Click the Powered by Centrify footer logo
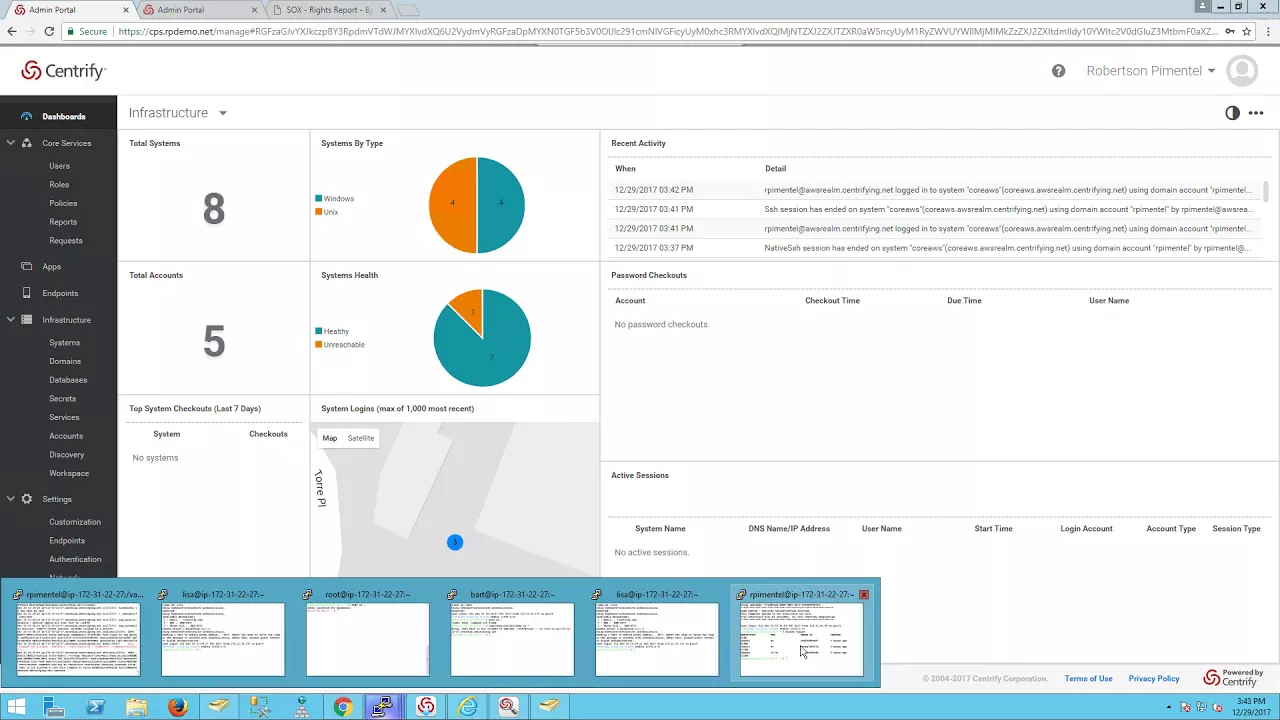 [x=1232, y=678]
